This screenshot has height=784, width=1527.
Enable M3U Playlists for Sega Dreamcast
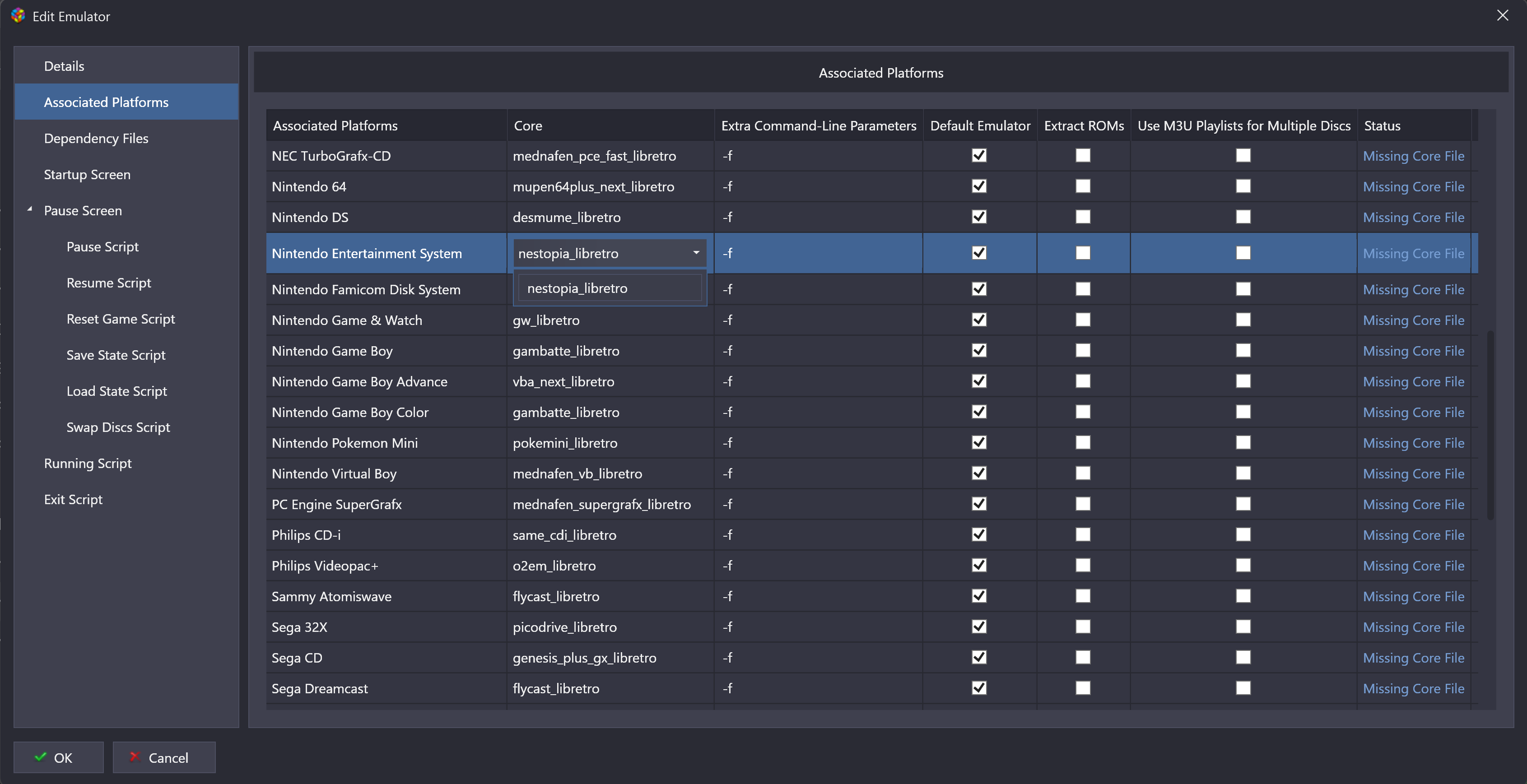(x=1243, y=688)
